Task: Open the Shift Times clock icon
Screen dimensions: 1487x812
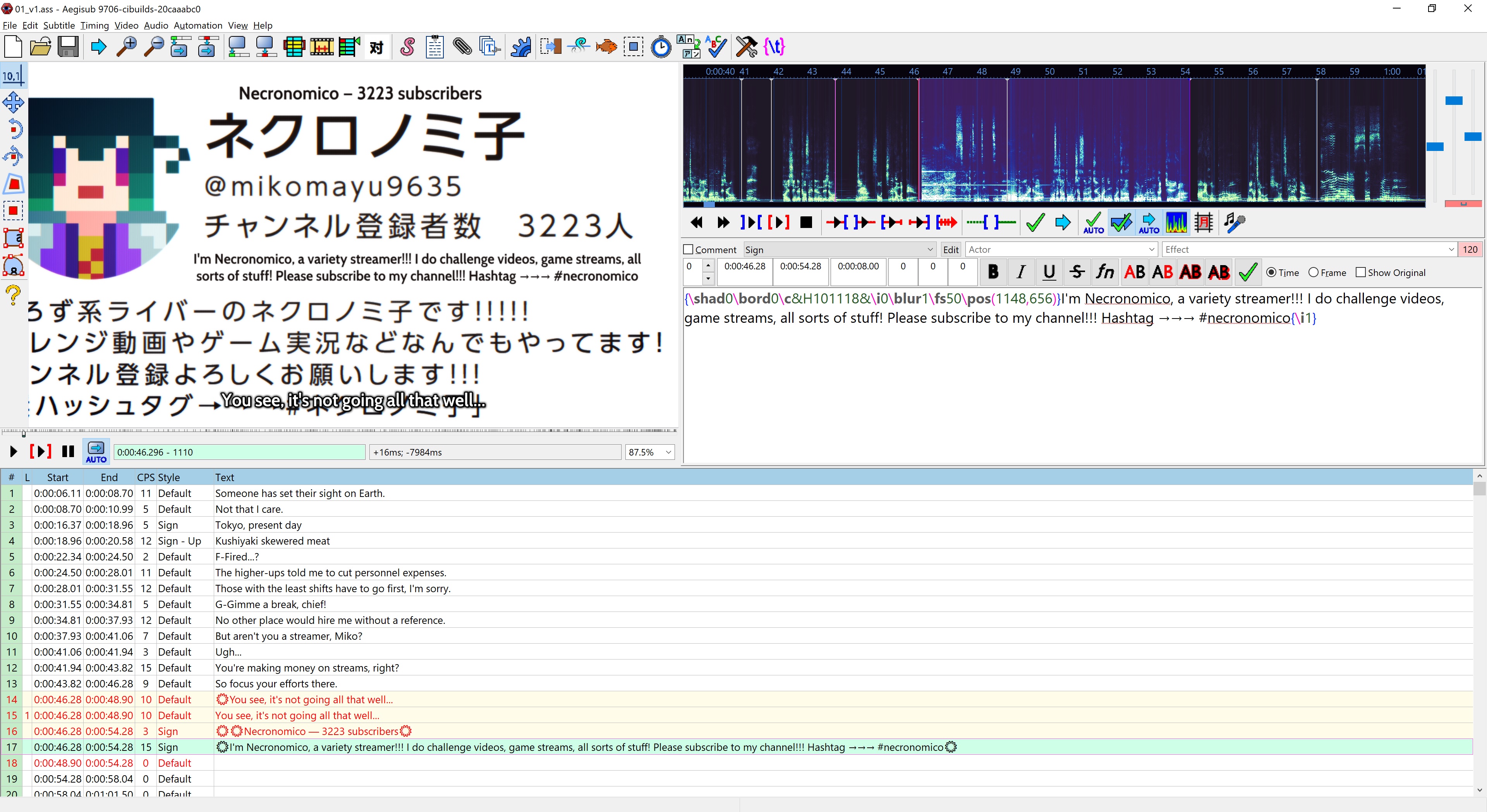Action: click(x=661, y=47)
